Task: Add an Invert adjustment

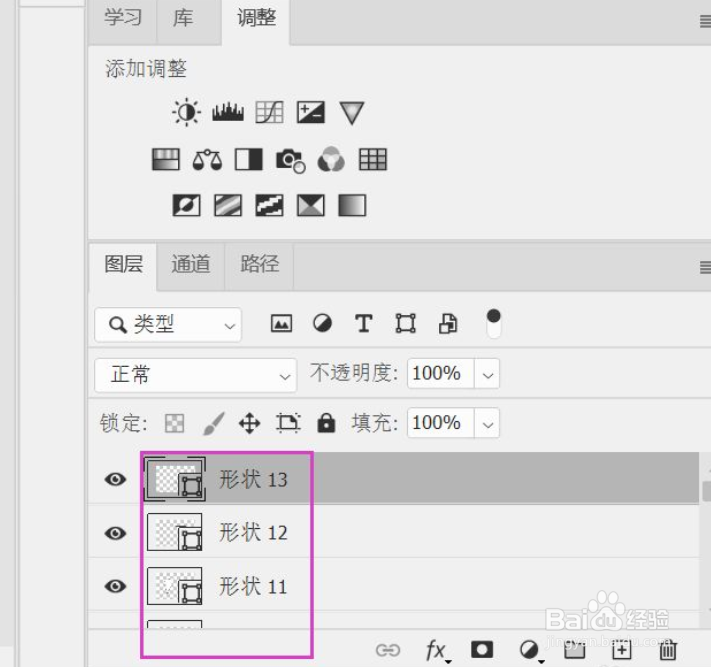Action: point(186,205)
